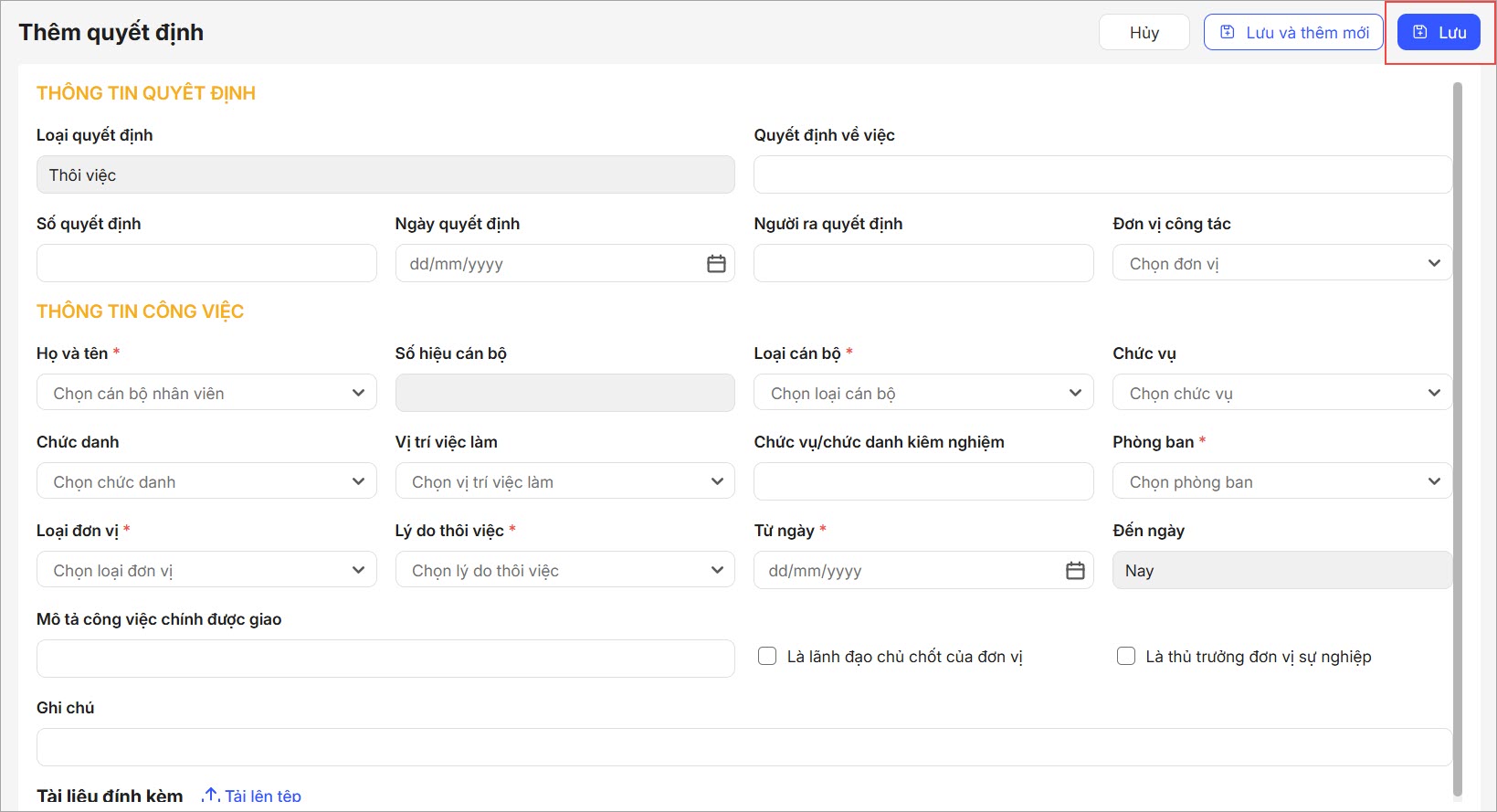1497x812 pixels.
Task: Click the Hủy button
Action: click(1144, 33)
